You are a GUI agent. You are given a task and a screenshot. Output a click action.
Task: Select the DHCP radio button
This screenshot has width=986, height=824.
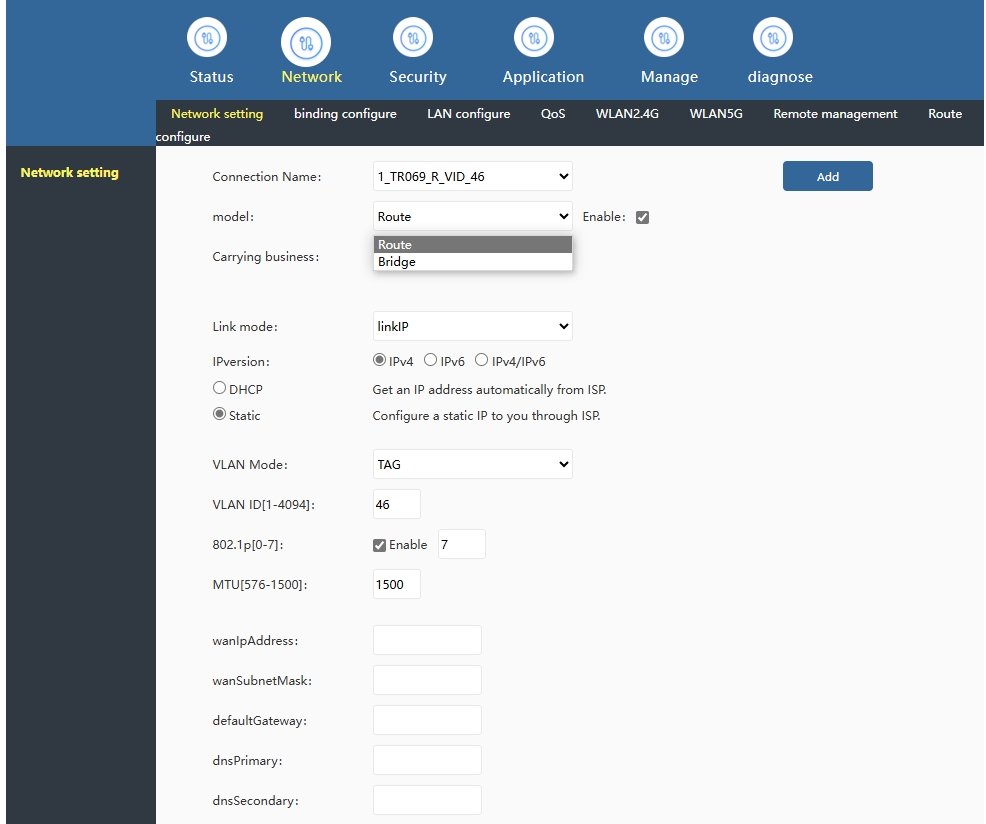(220, 388)
